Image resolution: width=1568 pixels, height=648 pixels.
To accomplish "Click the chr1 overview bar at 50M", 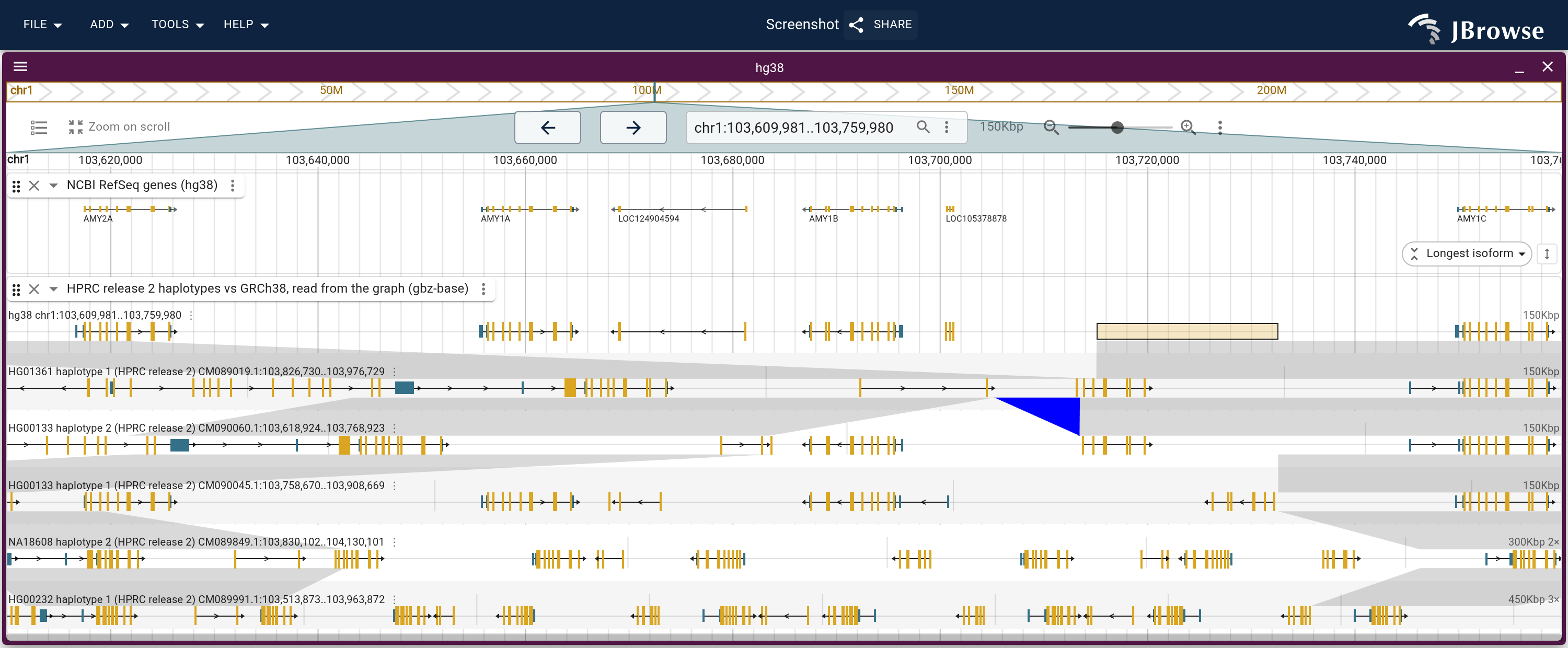I will tap(331, 90).
